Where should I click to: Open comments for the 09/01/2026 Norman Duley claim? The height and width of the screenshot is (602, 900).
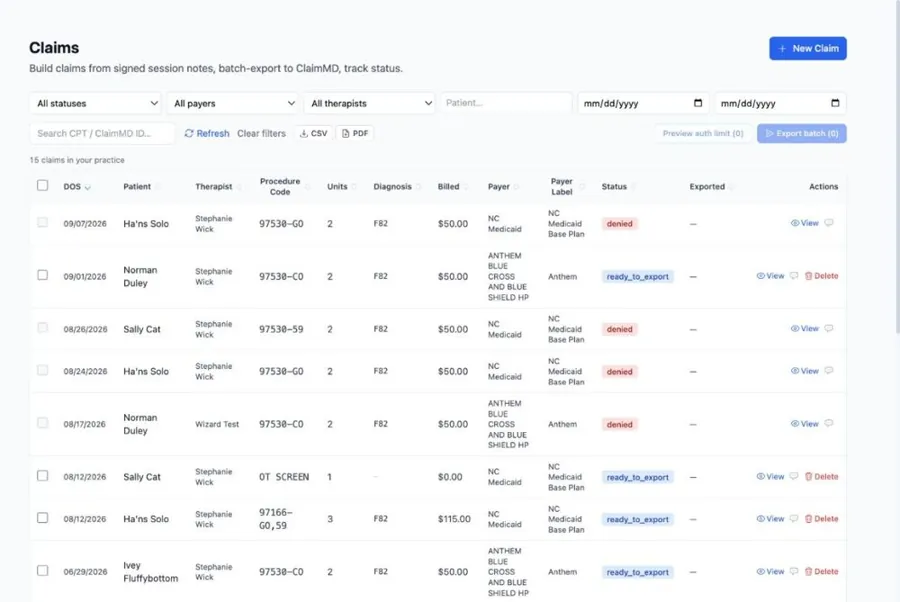[x=794, y=275]
